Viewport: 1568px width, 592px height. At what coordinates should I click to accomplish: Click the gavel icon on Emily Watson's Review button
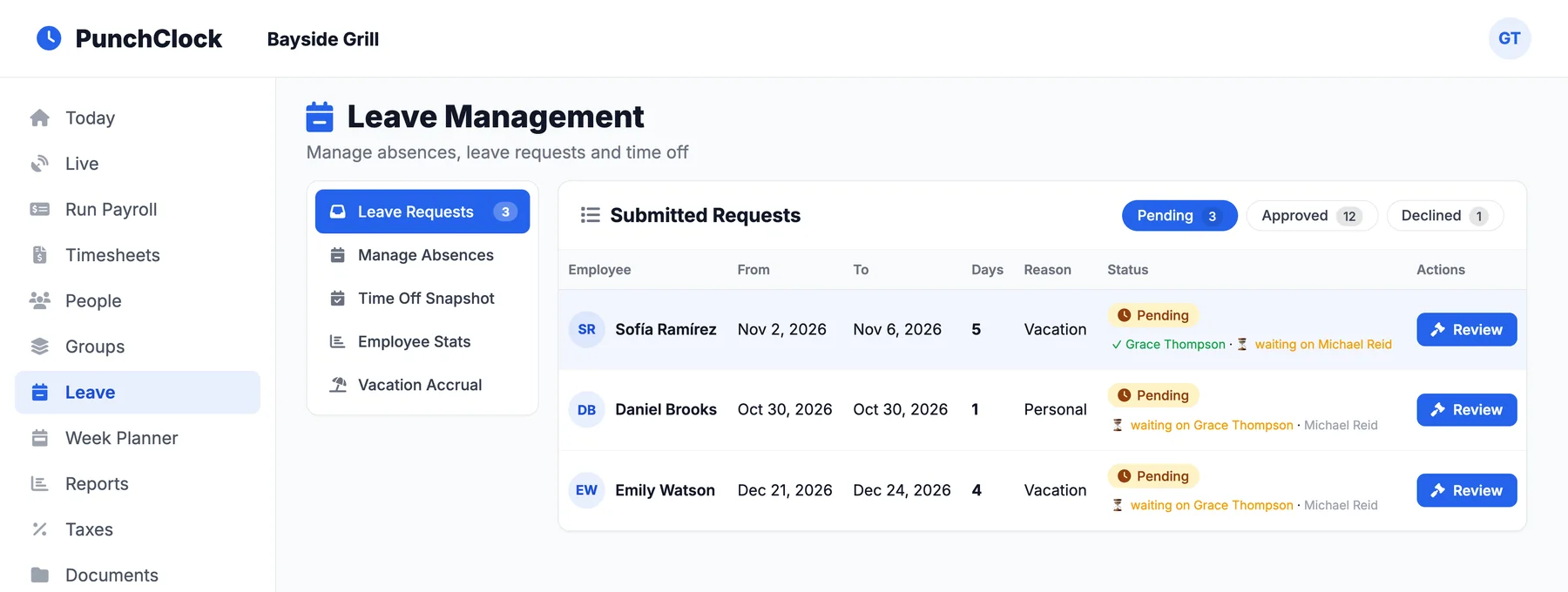click(x=1438, y=490)
